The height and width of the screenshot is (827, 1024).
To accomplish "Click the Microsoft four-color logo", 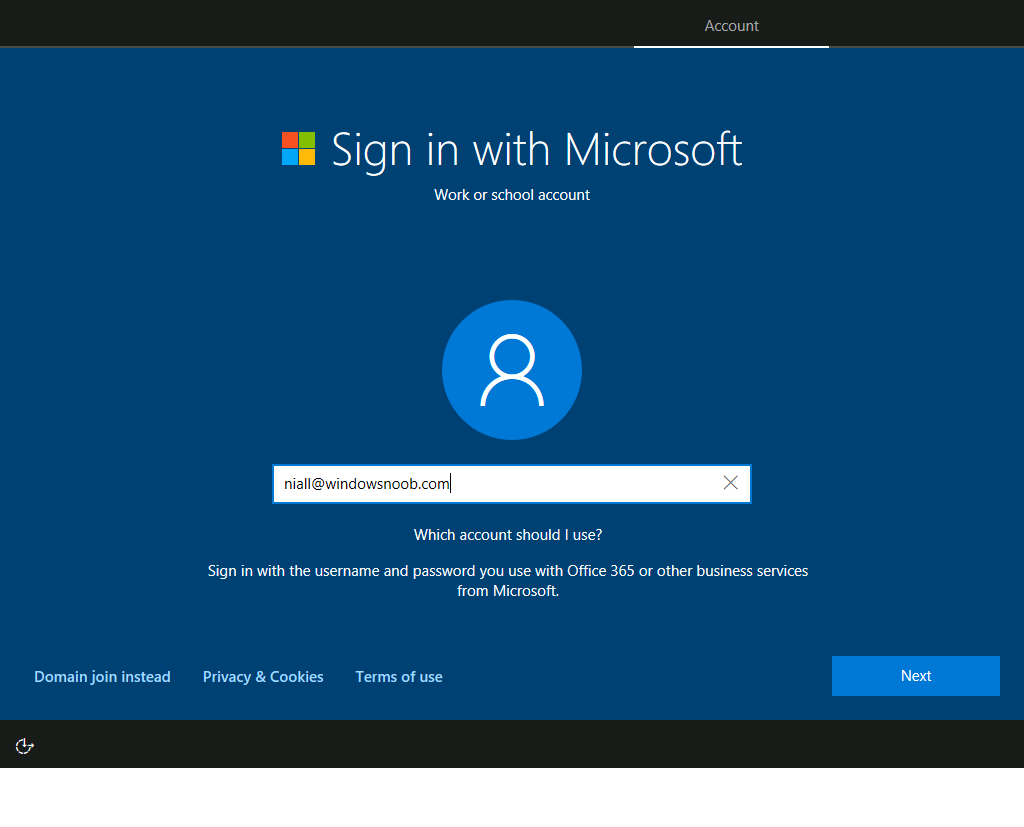I will (x=298, y=148).
